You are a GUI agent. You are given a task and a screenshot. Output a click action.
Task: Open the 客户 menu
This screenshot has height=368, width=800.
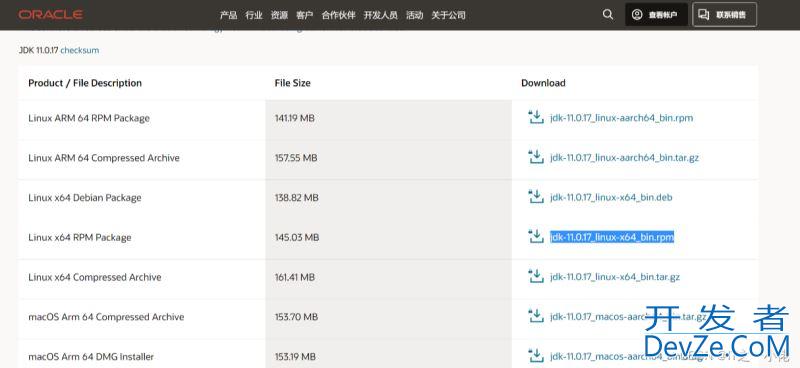305,15
